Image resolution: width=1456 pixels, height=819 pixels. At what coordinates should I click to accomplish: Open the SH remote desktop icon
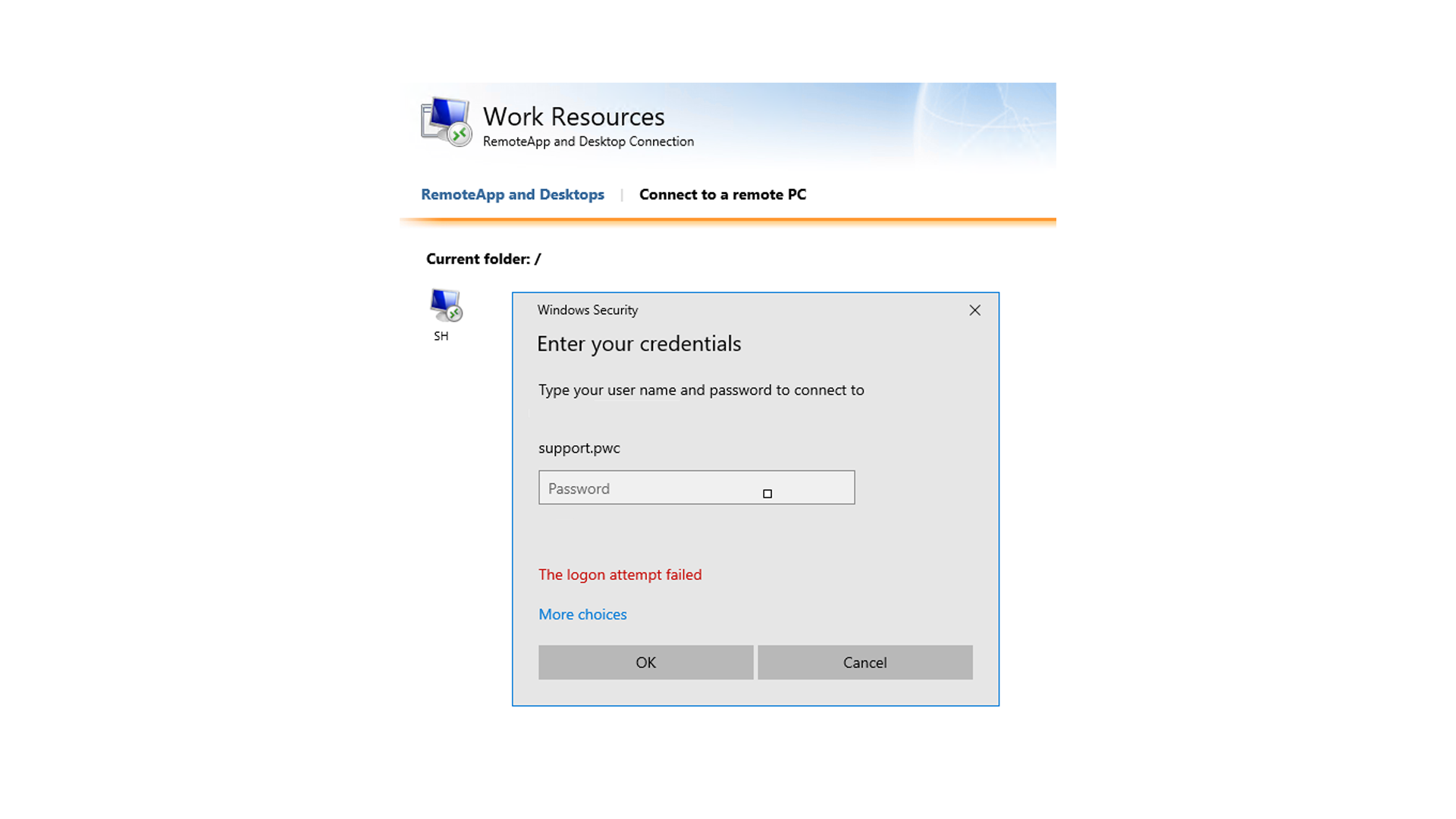coord(446,305)
